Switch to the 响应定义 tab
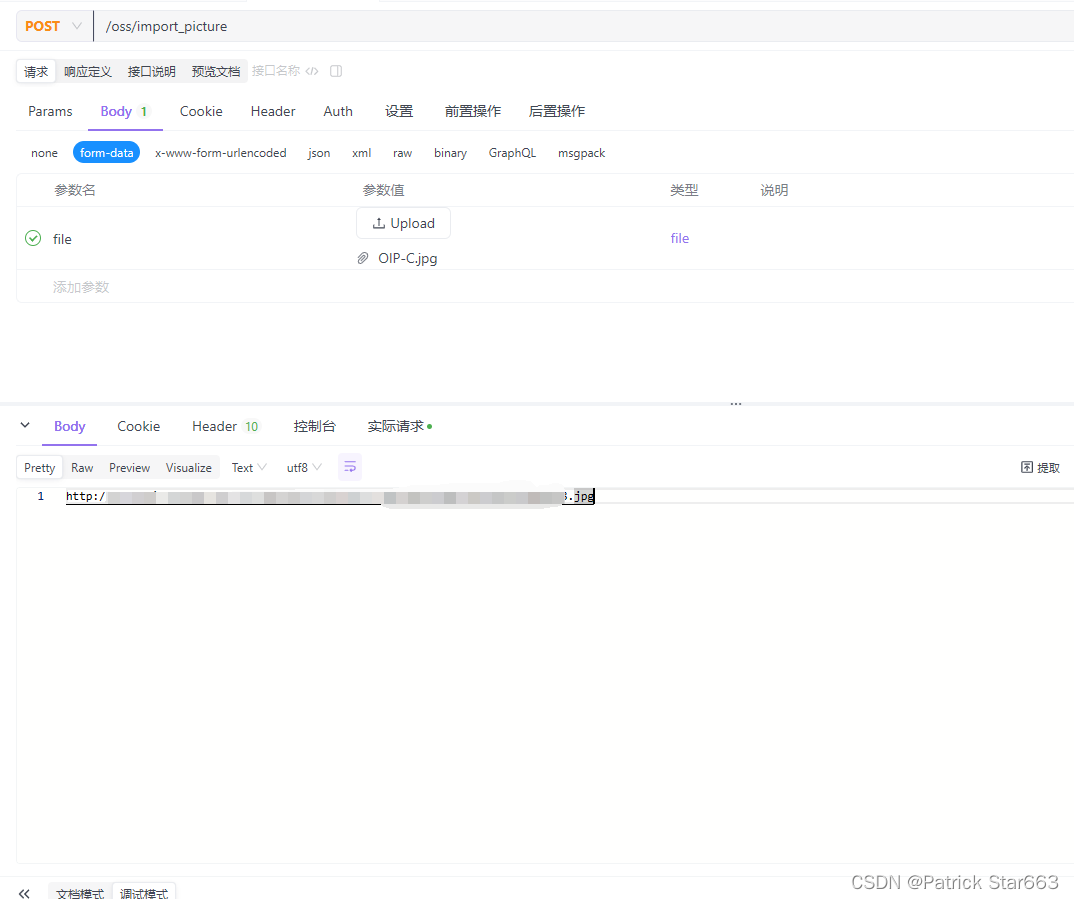The width and height of the screenshot is (1074, 899). coord(88,71)
